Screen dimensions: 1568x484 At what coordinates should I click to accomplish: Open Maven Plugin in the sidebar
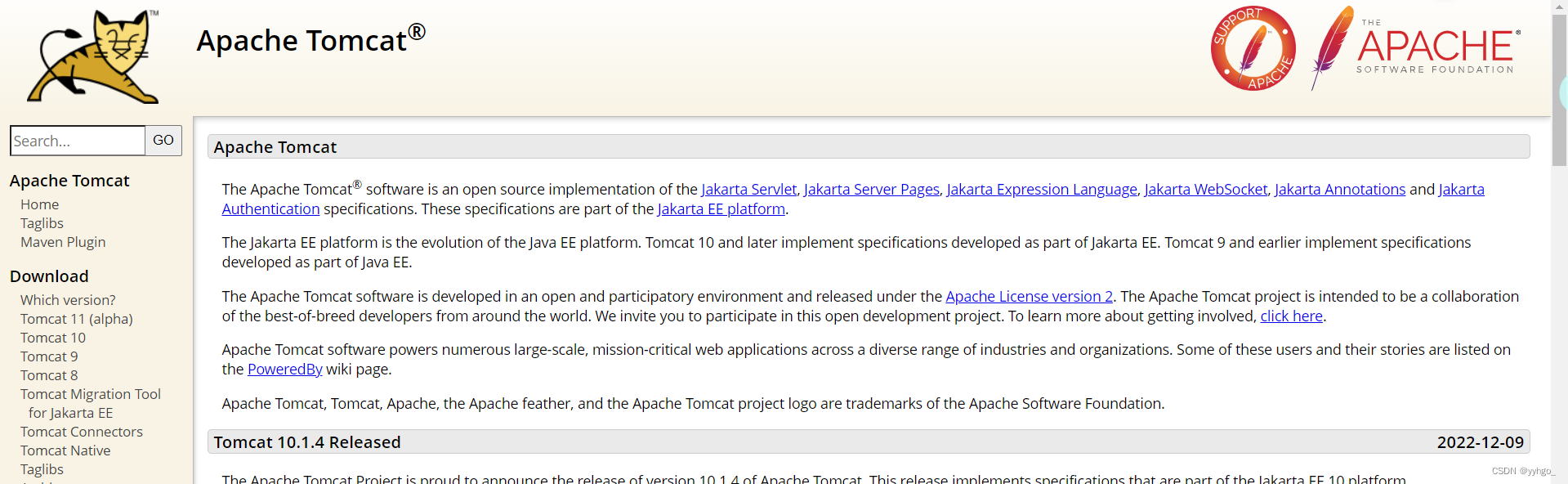(x=63, y=242)
